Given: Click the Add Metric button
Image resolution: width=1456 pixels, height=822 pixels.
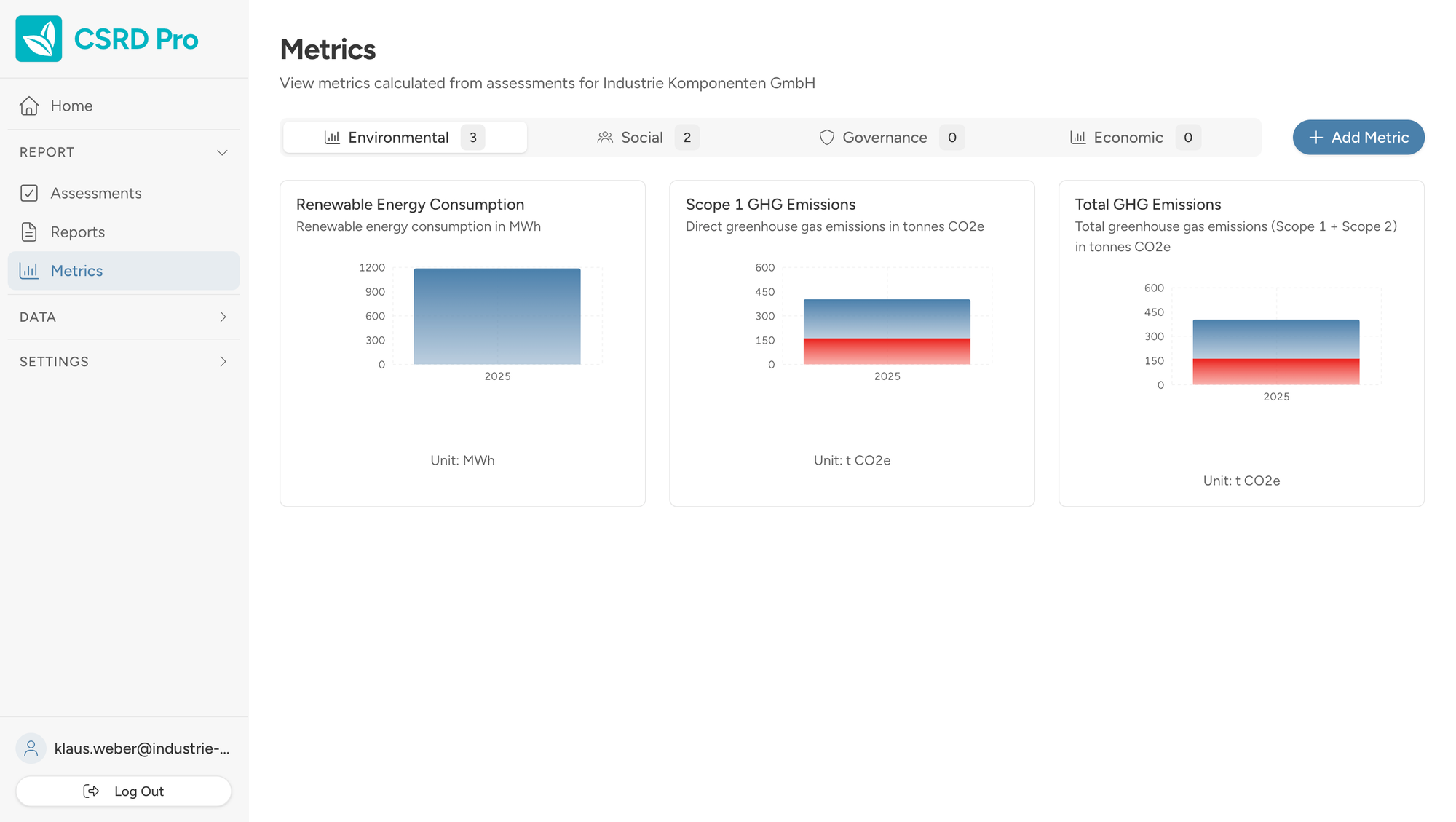Looking at the screenshot, I should [x=1358, y=137].
